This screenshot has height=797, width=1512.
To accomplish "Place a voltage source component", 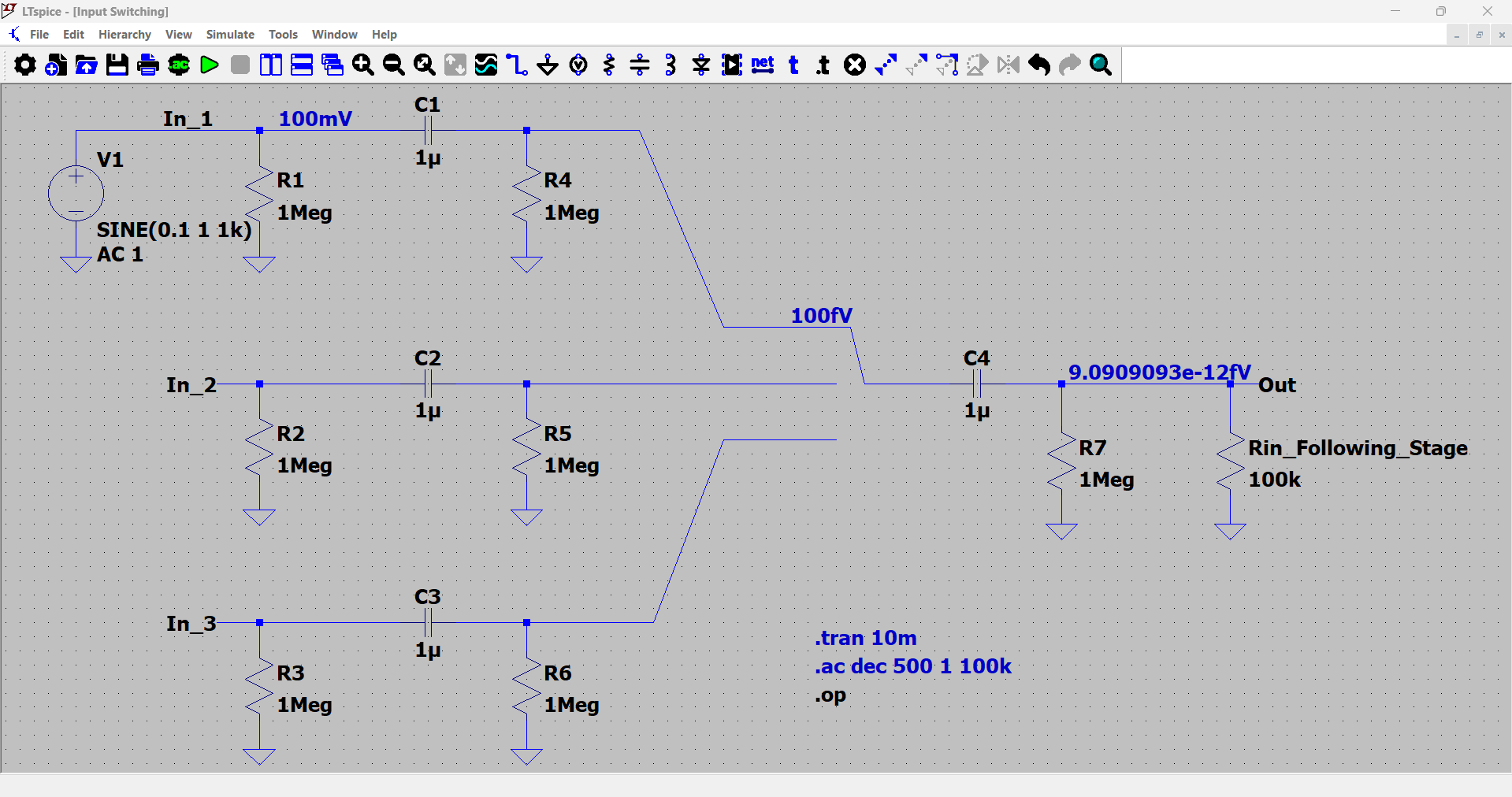I will tap(578, 65).
